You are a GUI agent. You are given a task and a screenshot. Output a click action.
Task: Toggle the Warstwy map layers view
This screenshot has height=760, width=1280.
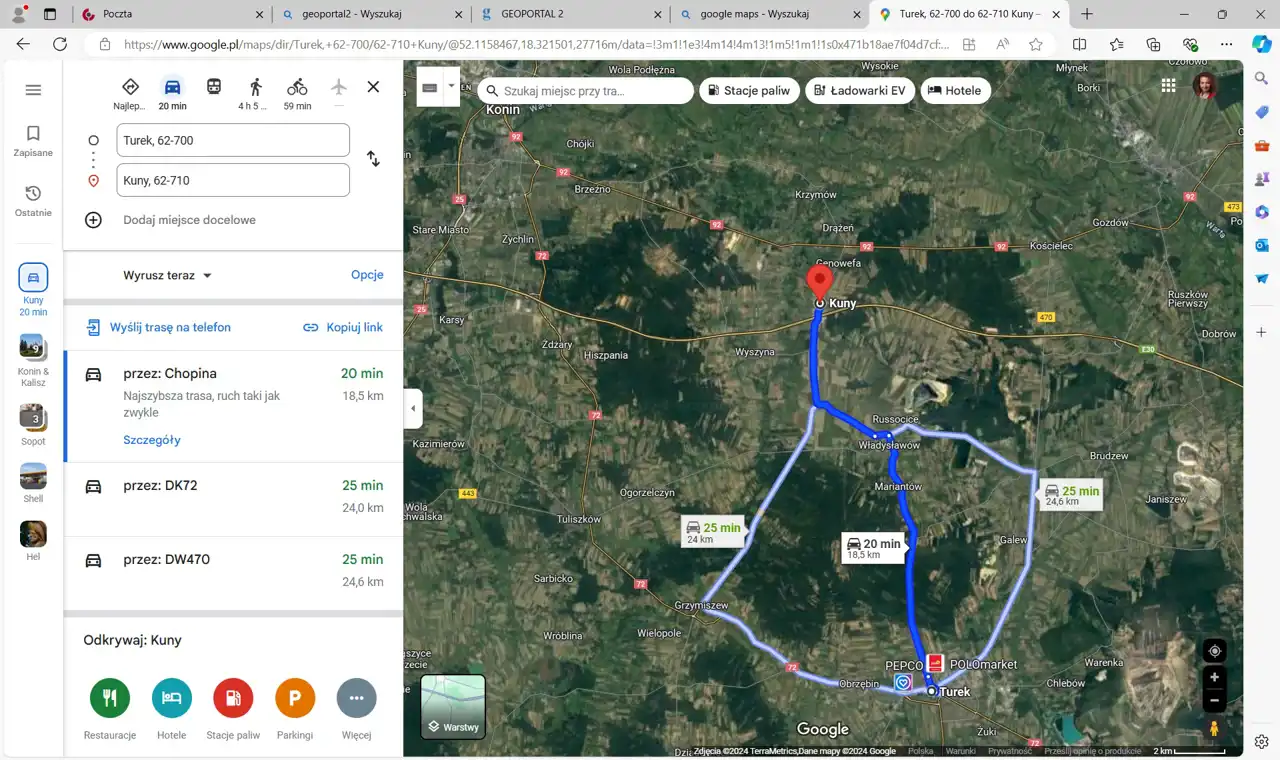point(453,707)
